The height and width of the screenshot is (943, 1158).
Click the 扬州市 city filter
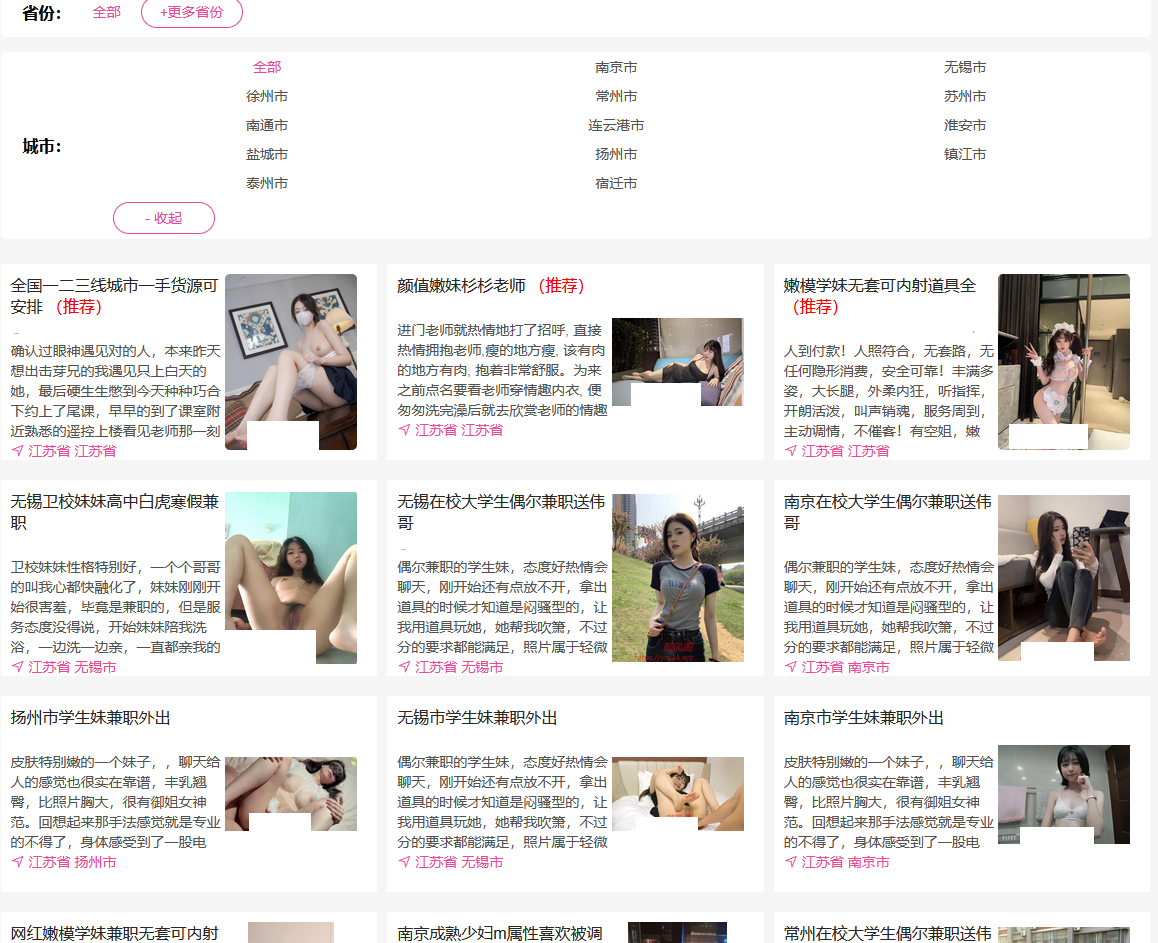[616, 154]
